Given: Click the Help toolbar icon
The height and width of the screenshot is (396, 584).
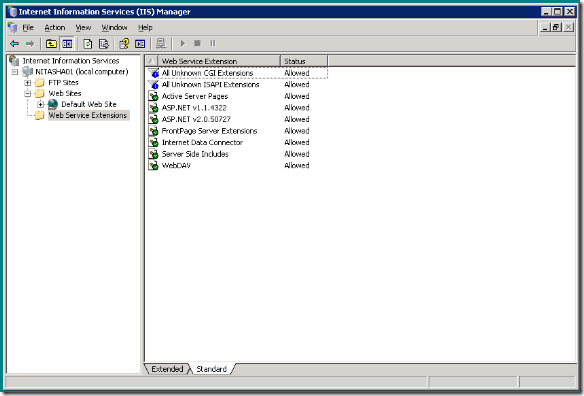Looking at the screenshot, I should pos(124,44).
